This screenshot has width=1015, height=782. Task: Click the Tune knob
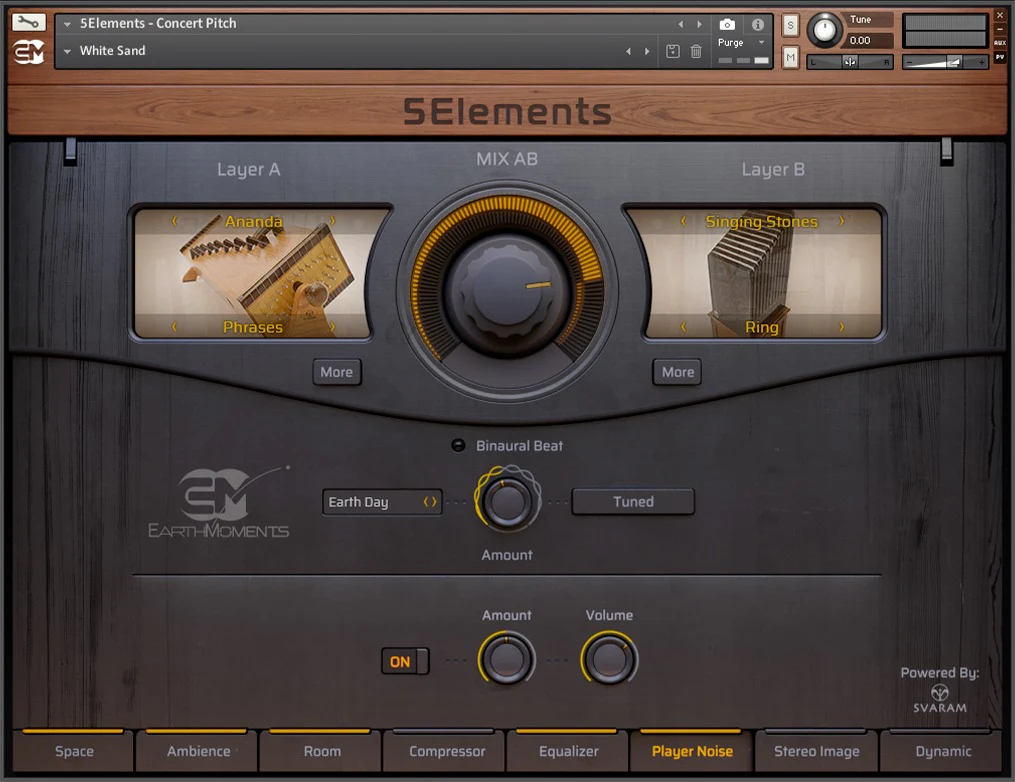click(x=824, y=30)
